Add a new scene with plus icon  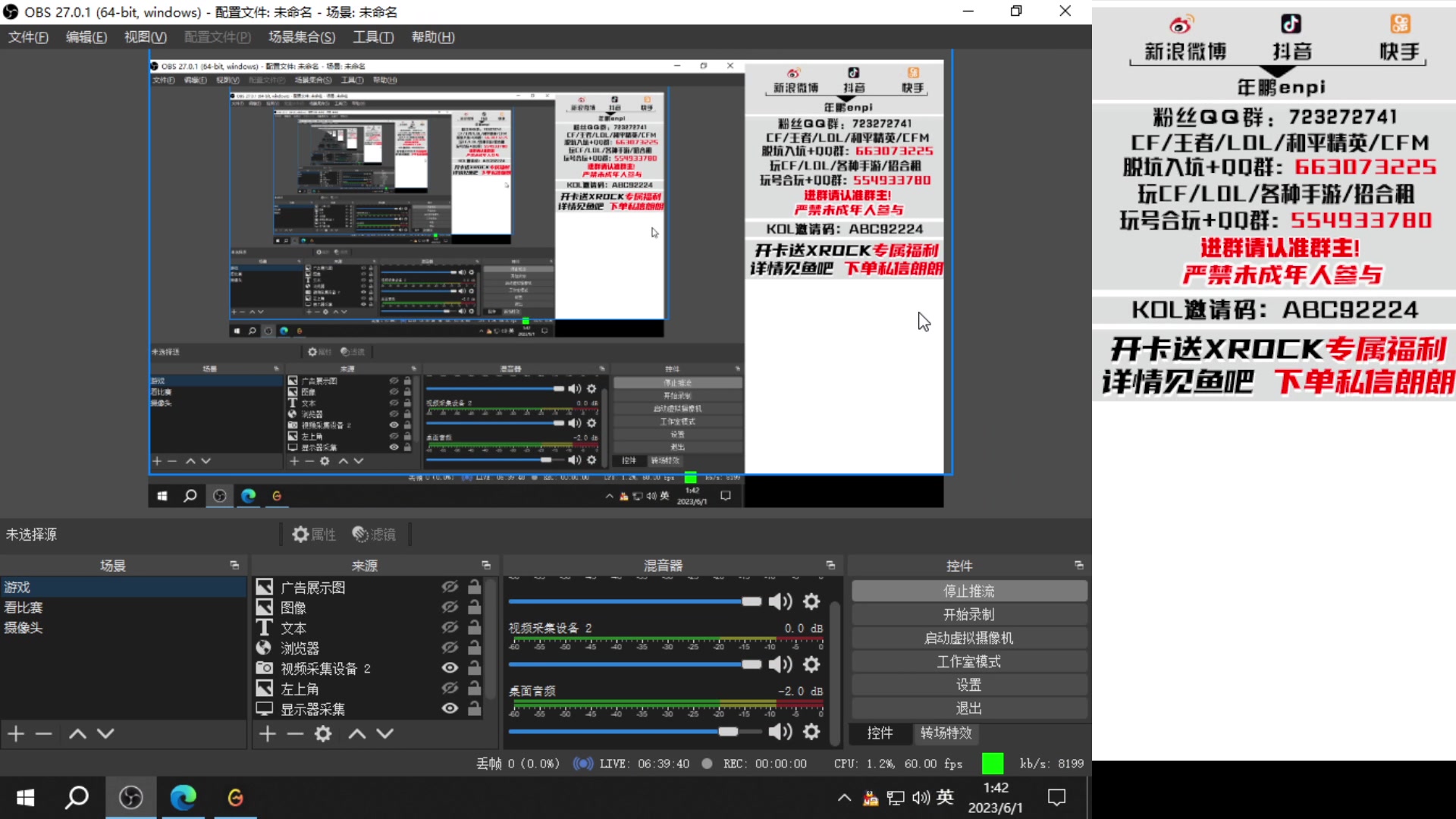[16, 733]
